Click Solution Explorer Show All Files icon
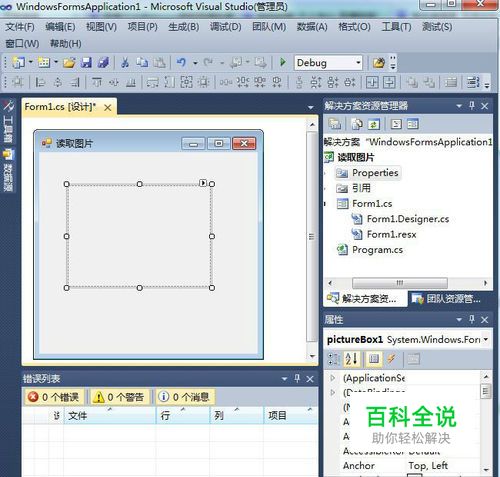The height and width of the screenshot is (477, 500). click(x=357, y=124)
